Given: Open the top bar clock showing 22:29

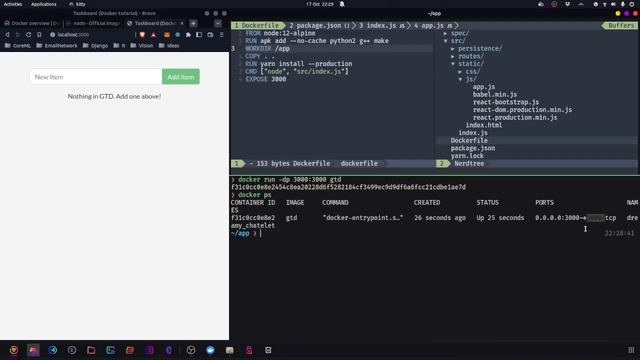Looking at the screenshot, I should coord(320,4).
